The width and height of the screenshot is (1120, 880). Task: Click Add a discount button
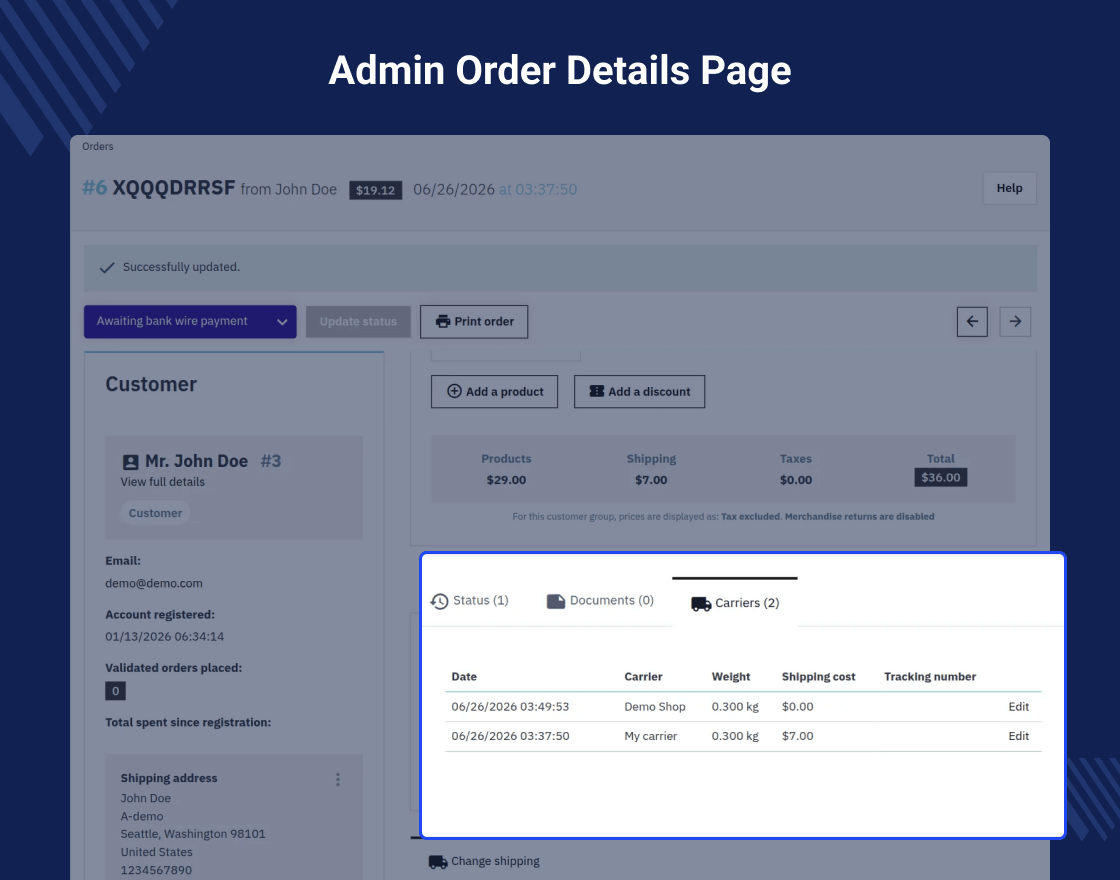[x=639, y=391]
